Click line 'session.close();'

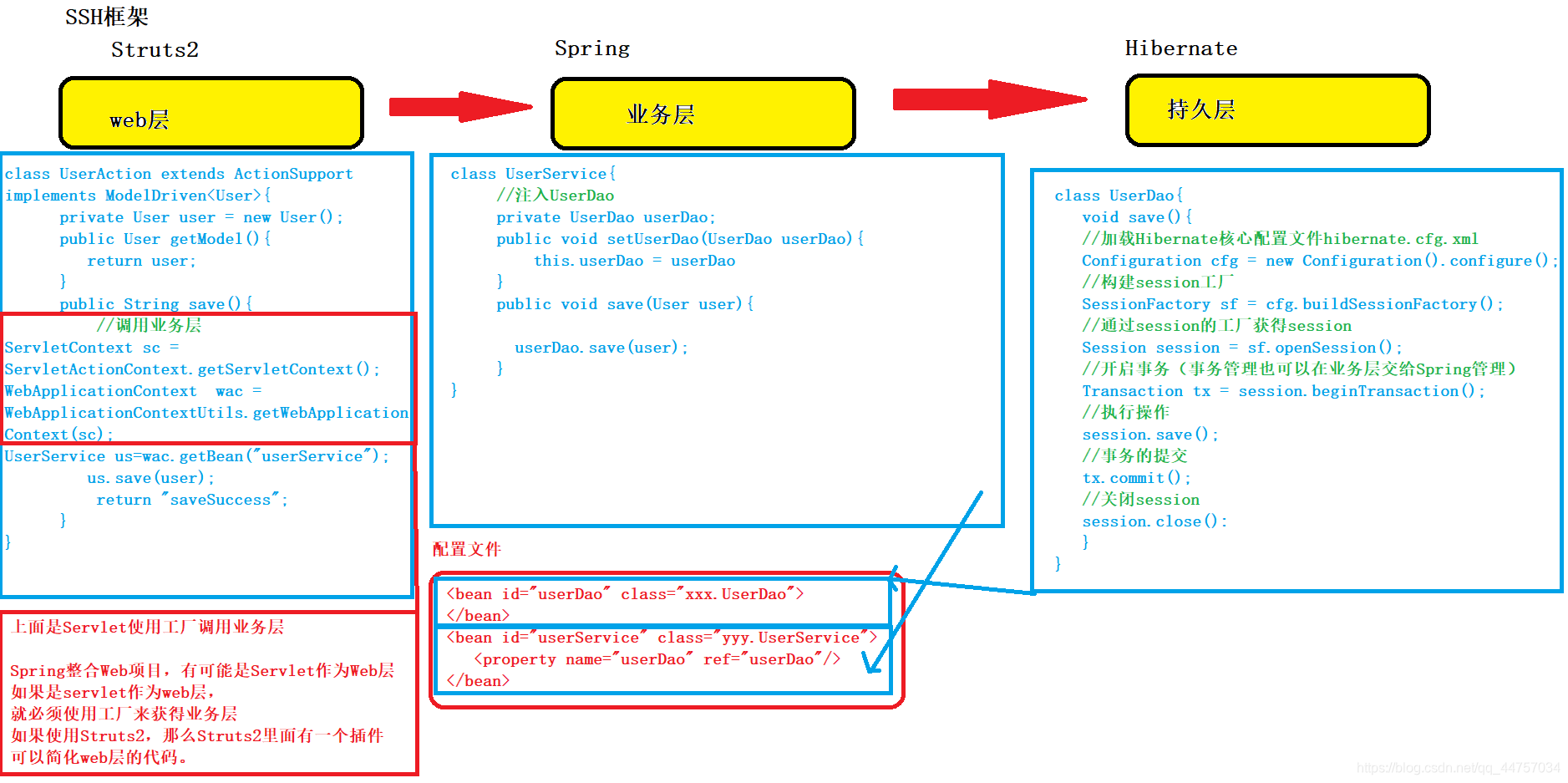click(x=1154, y=521)
